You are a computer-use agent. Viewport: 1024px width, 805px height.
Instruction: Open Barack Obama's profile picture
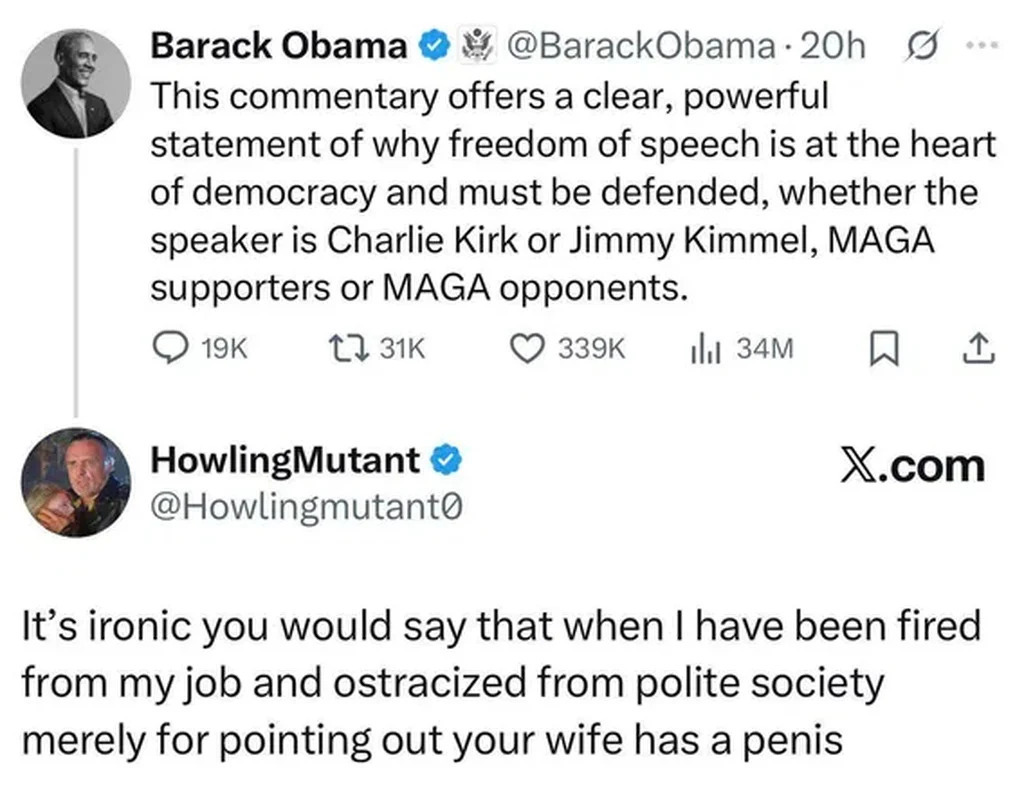[x=78, y=83]
